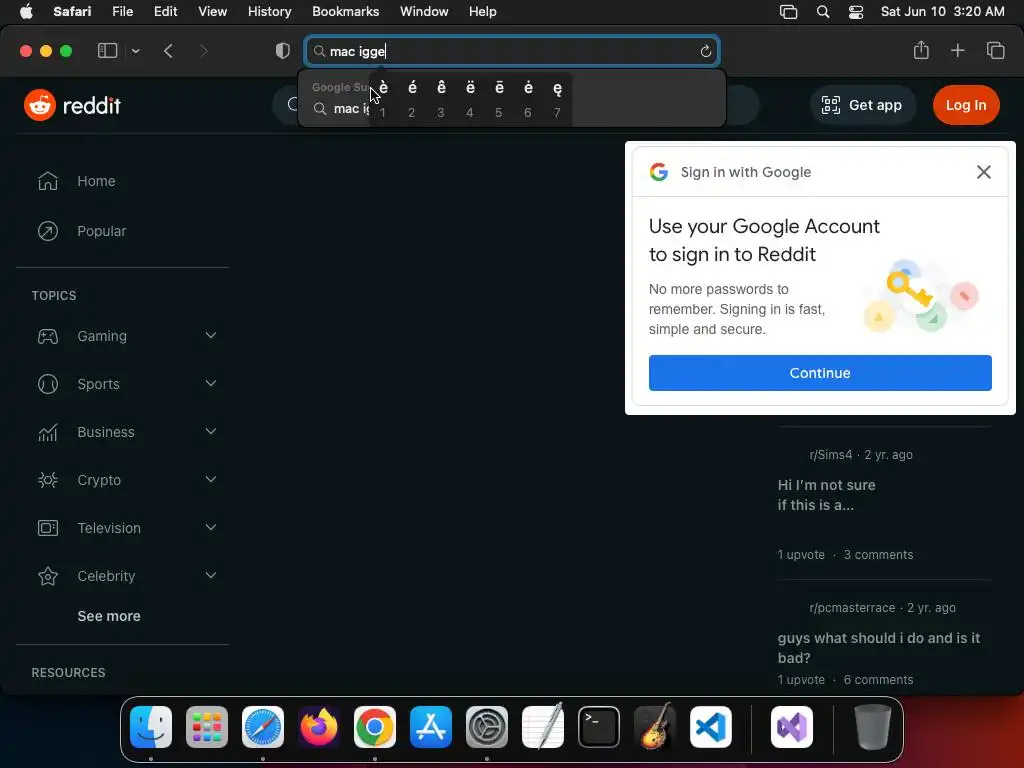Choose accented character é
1024x768 pixels.
point(412,99)
